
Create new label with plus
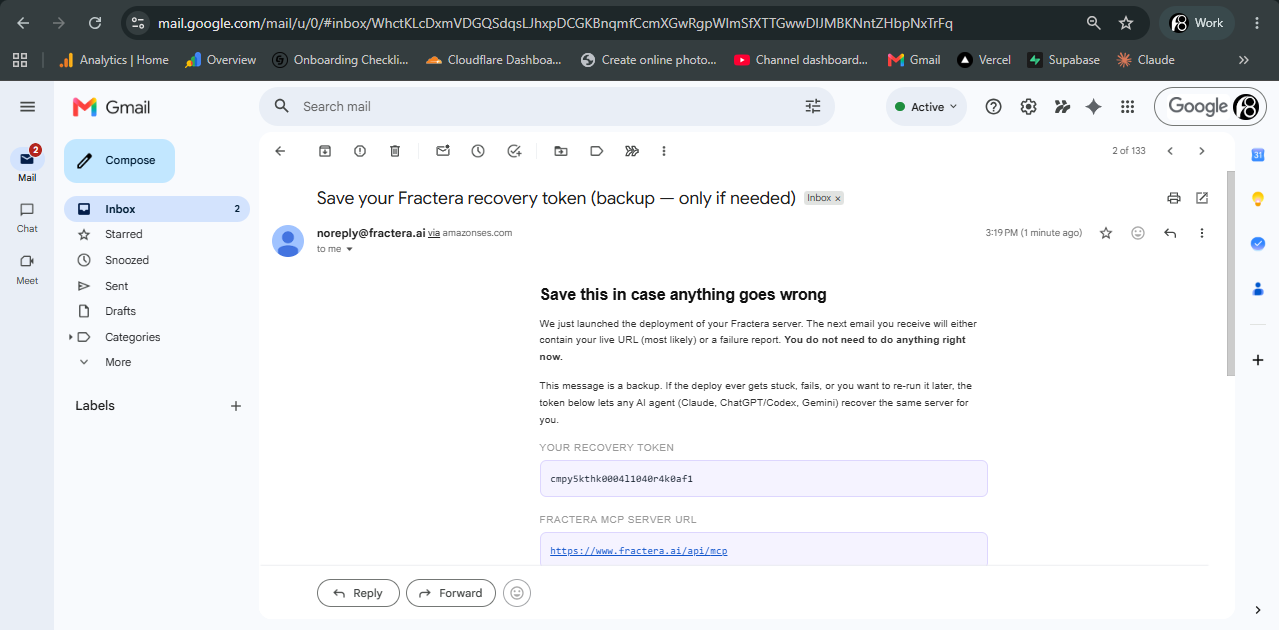[x=236, y=406]
